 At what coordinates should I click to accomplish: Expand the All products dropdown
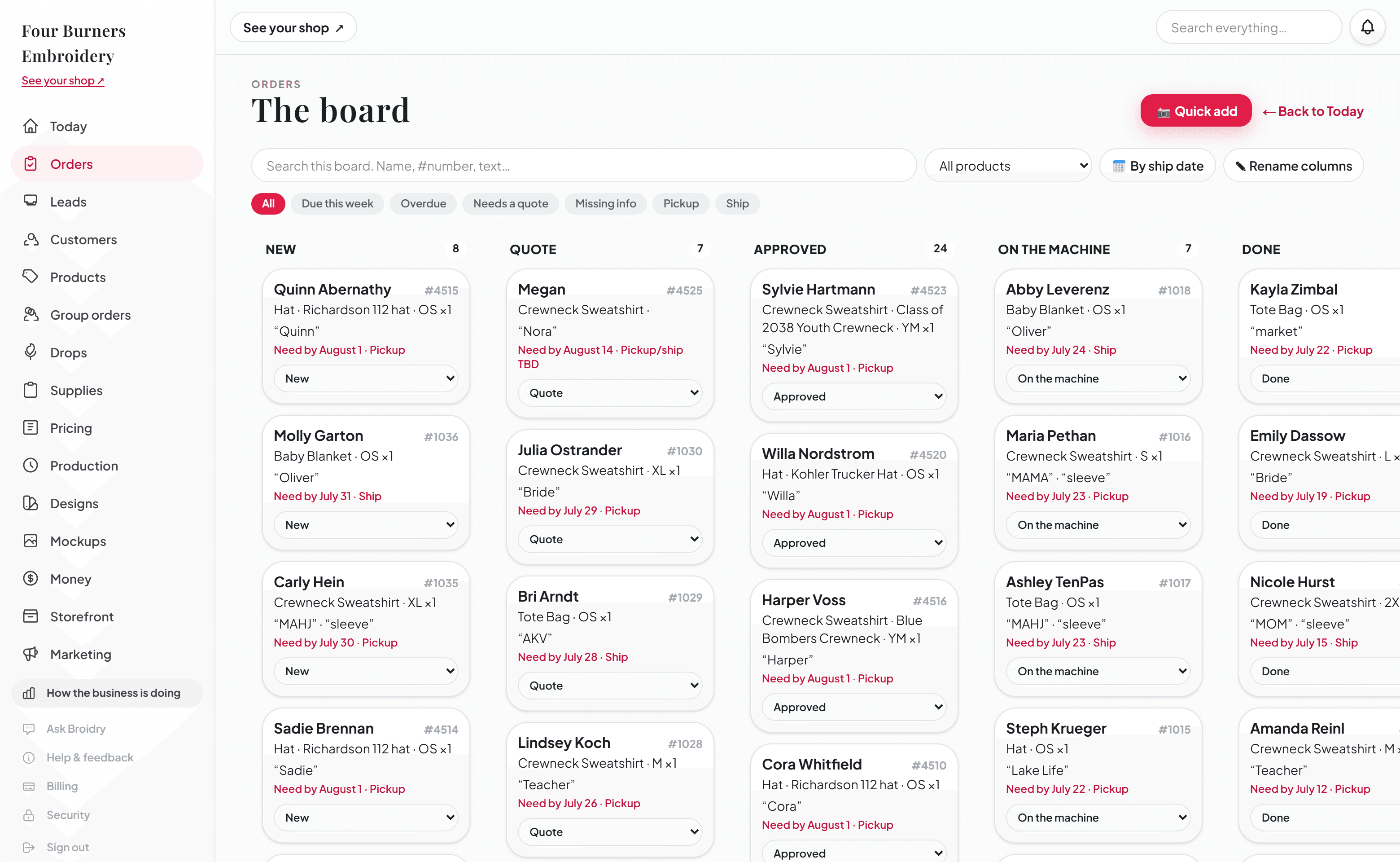pos(1007,166)
